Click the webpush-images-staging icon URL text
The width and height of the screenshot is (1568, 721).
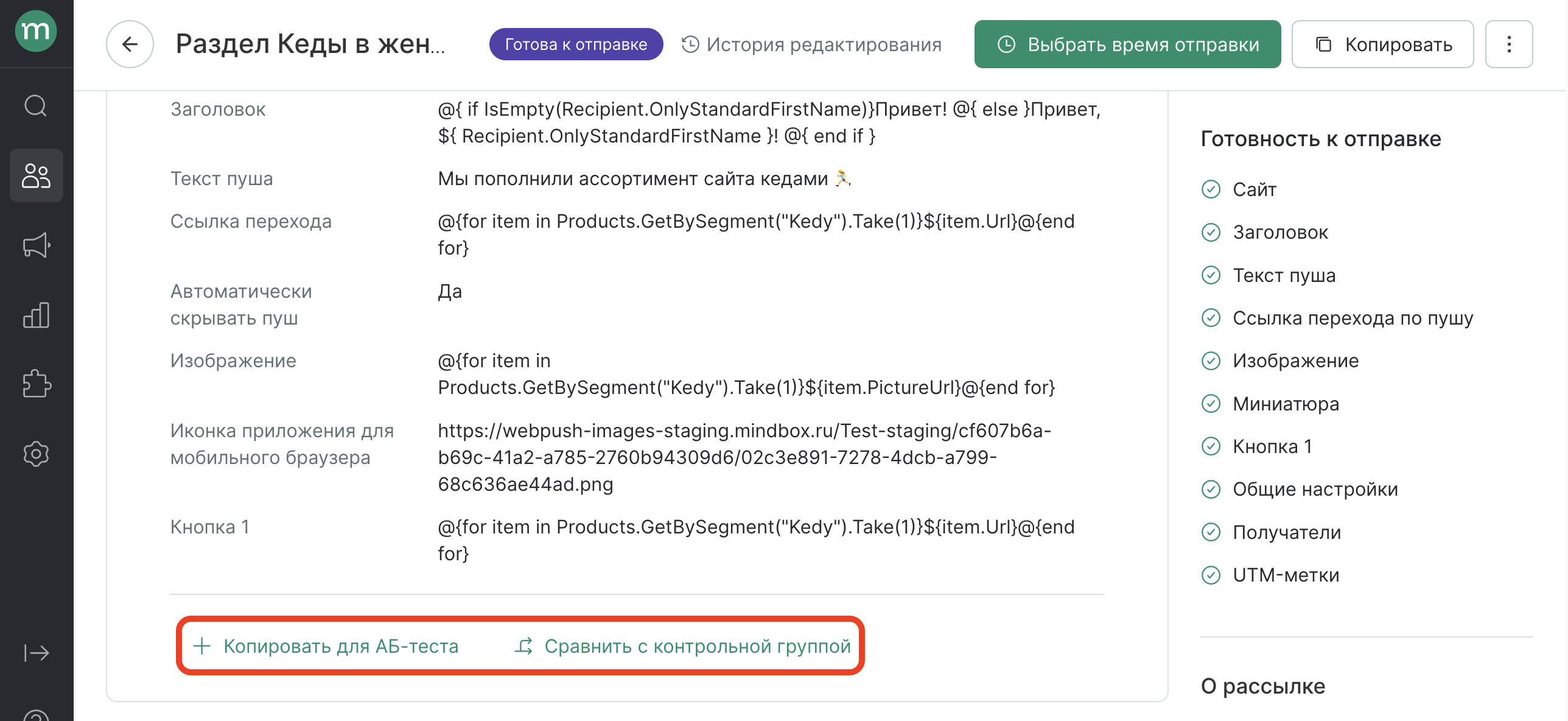click(x=744, y=457)
